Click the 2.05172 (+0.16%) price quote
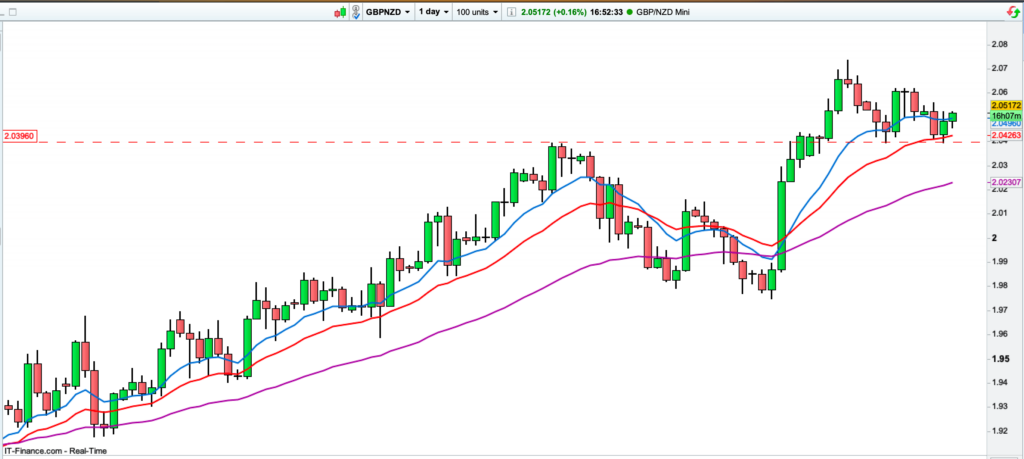Screen dimensions: 1024x459 tap(554, 12)
